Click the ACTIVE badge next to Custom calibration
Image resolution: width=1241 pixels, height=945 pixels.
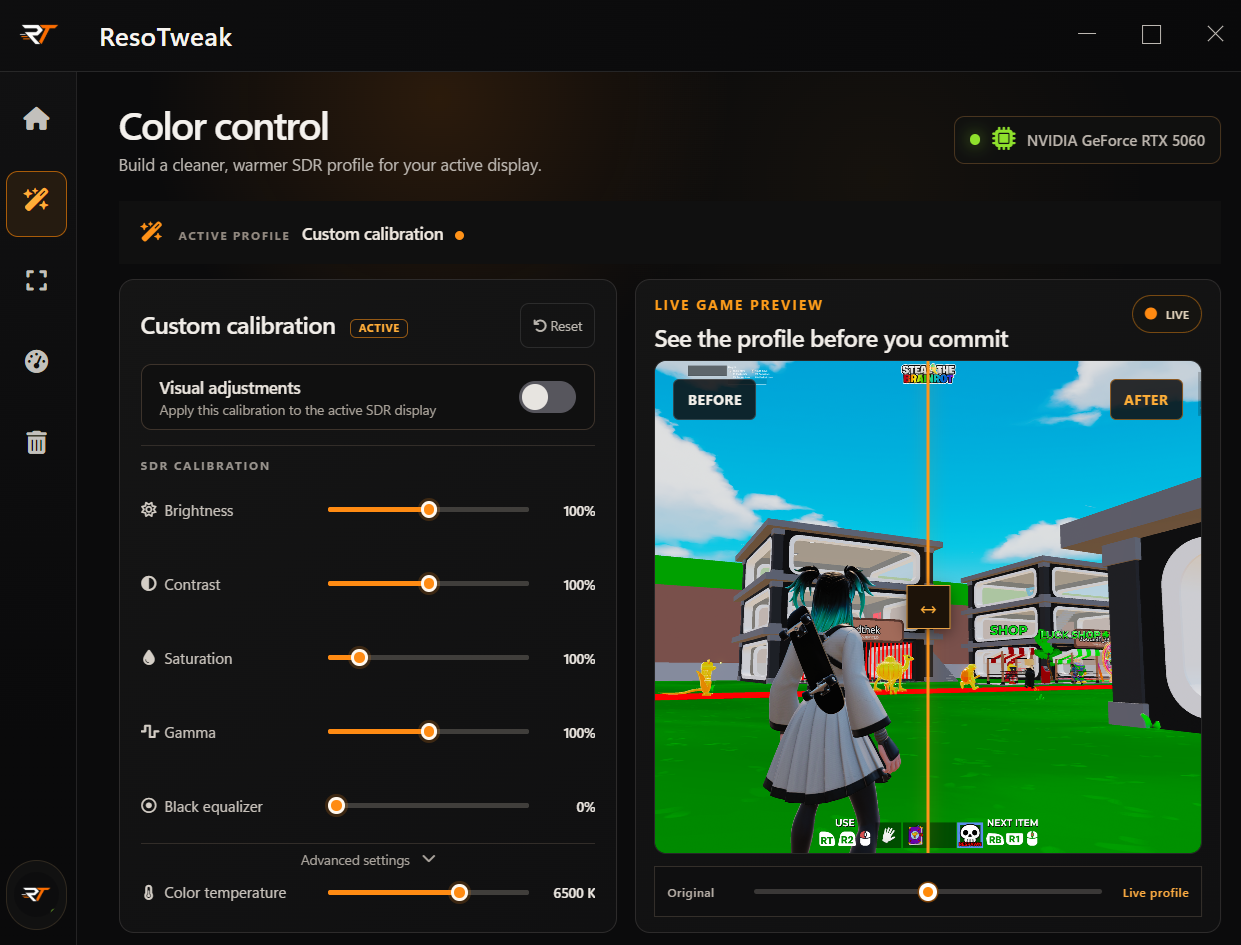(x=379, y=328)
